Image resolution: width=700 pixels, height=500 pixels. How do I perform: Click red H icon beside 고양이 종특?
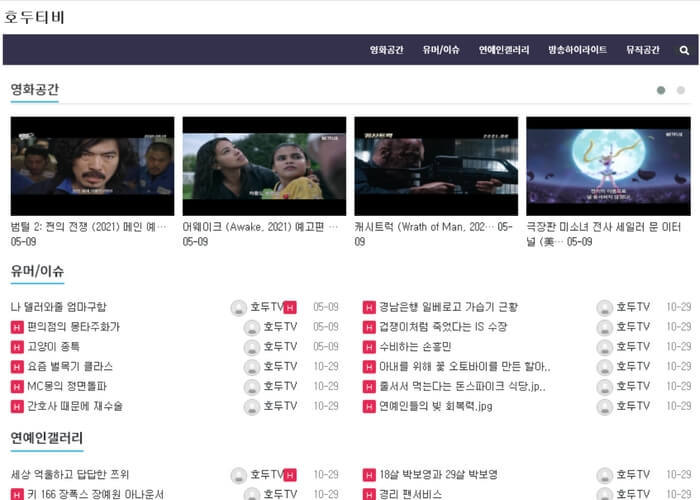click(x=17, y=347)
